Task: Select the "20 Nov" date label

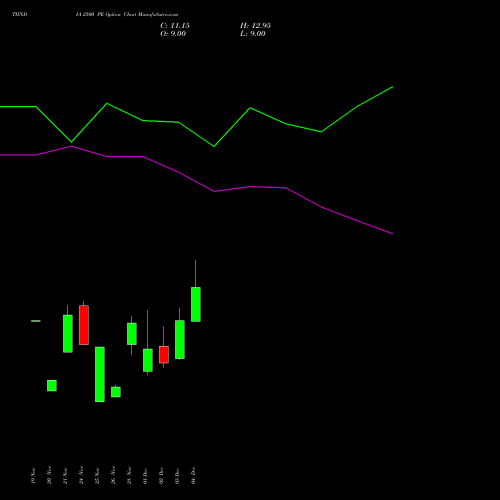Action: coord(49,475)
